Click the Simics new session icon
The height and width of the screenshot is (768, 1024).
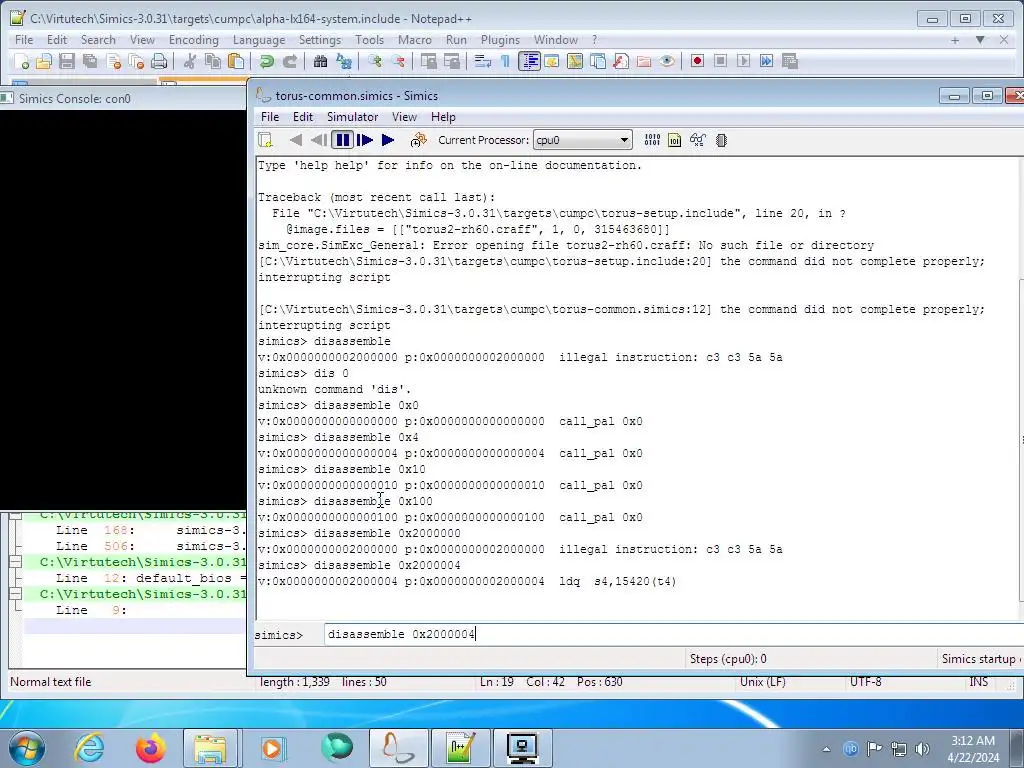coord(265,140)
